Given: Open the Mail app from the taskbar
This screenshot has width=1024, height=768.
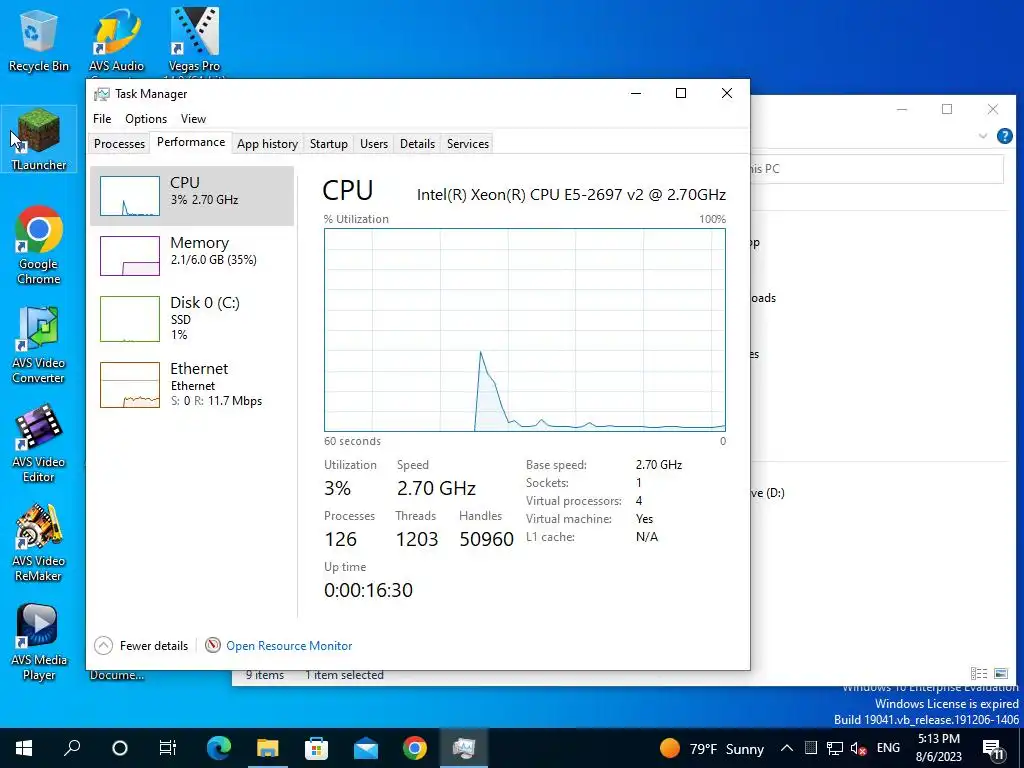Looking at the screenshot, I should pyautogui.click(x=366, y=748).
